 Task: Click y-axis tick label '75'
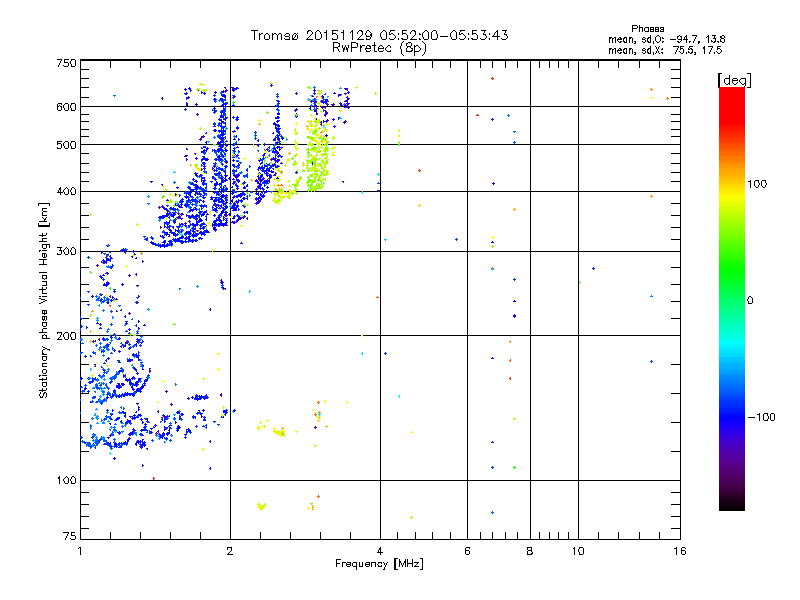point(70,536)
